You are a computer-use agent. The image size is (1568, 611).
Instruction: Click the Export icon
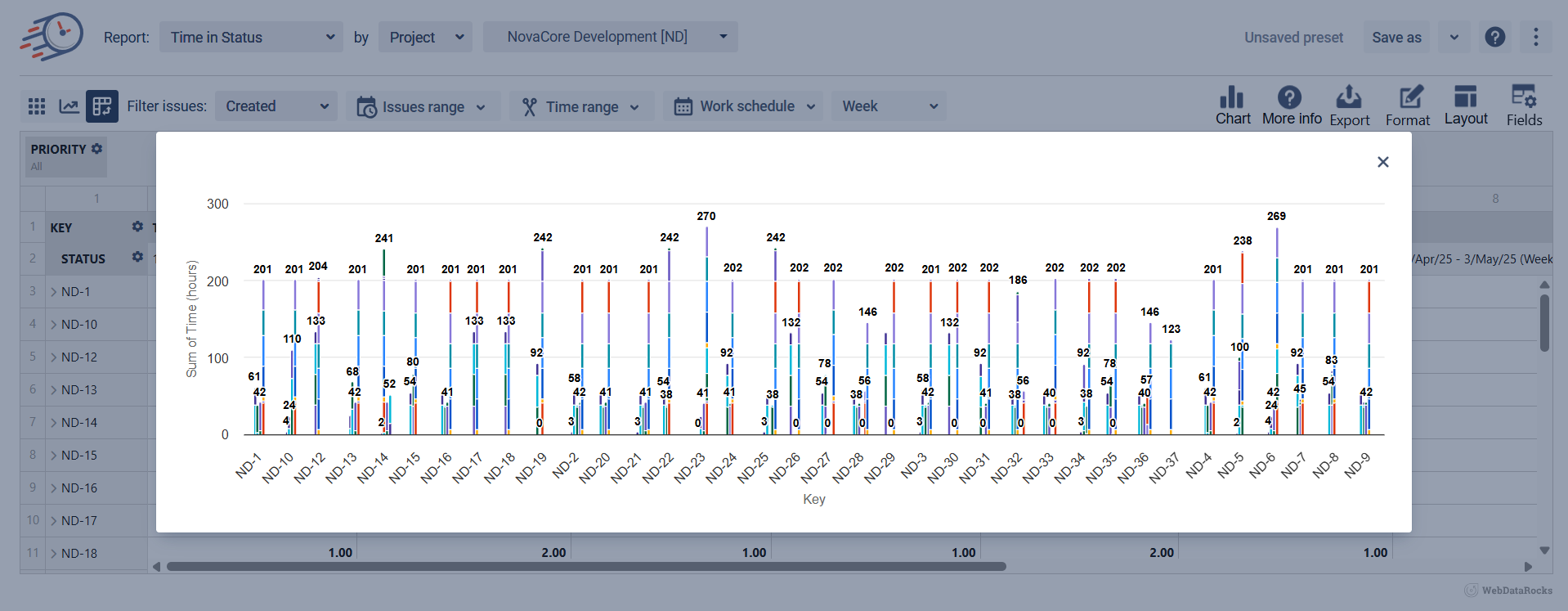(x=1349, y=106)
